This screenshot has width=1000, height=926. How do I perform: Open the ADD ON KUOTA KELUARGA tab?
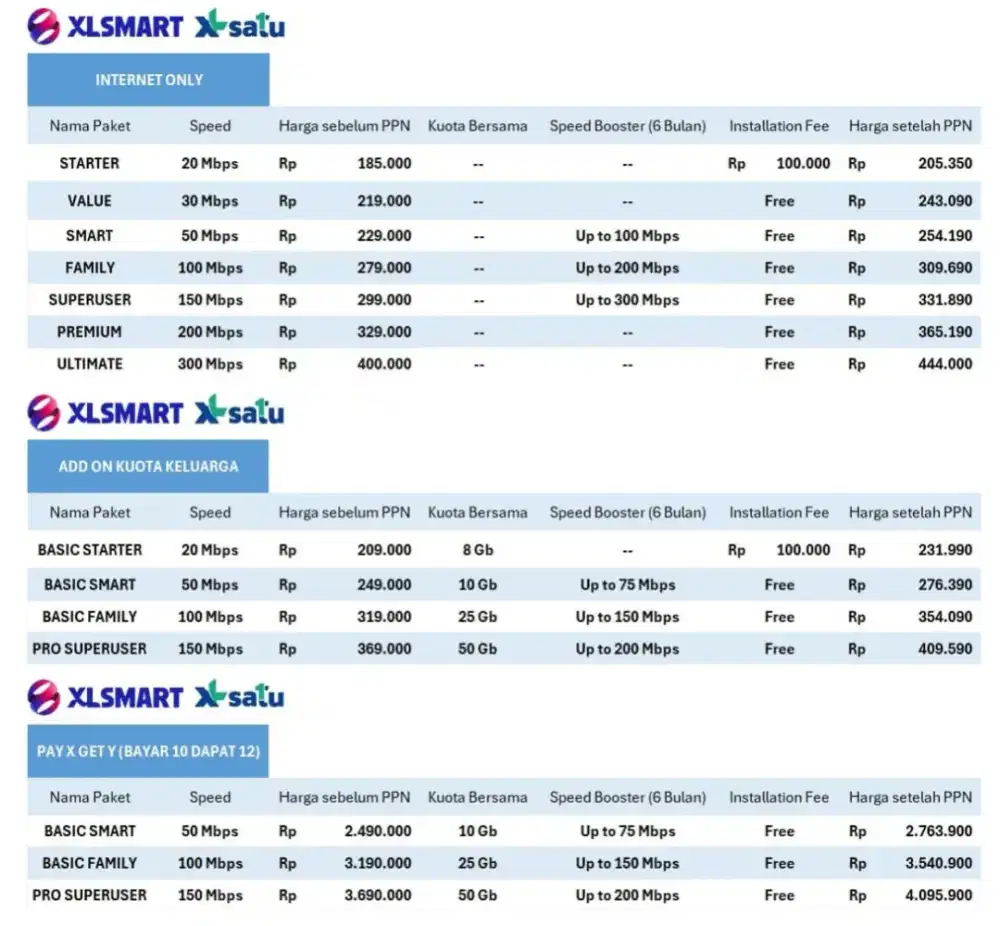148,466
